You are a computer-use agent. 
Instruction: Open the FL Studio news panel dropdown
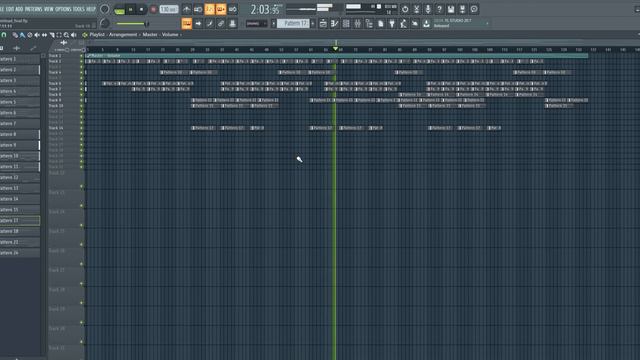click(x=487, y=23)
